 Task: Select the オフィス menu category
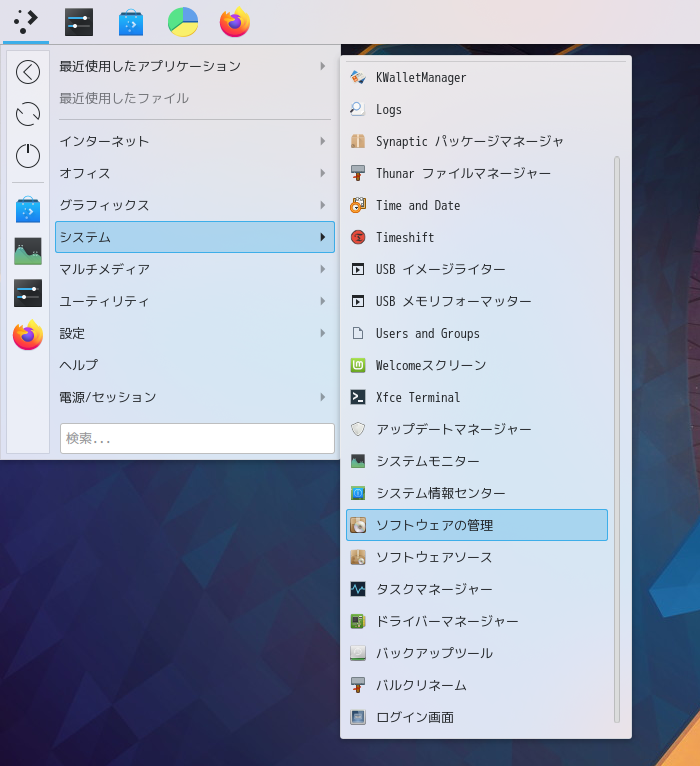(195, 173)
